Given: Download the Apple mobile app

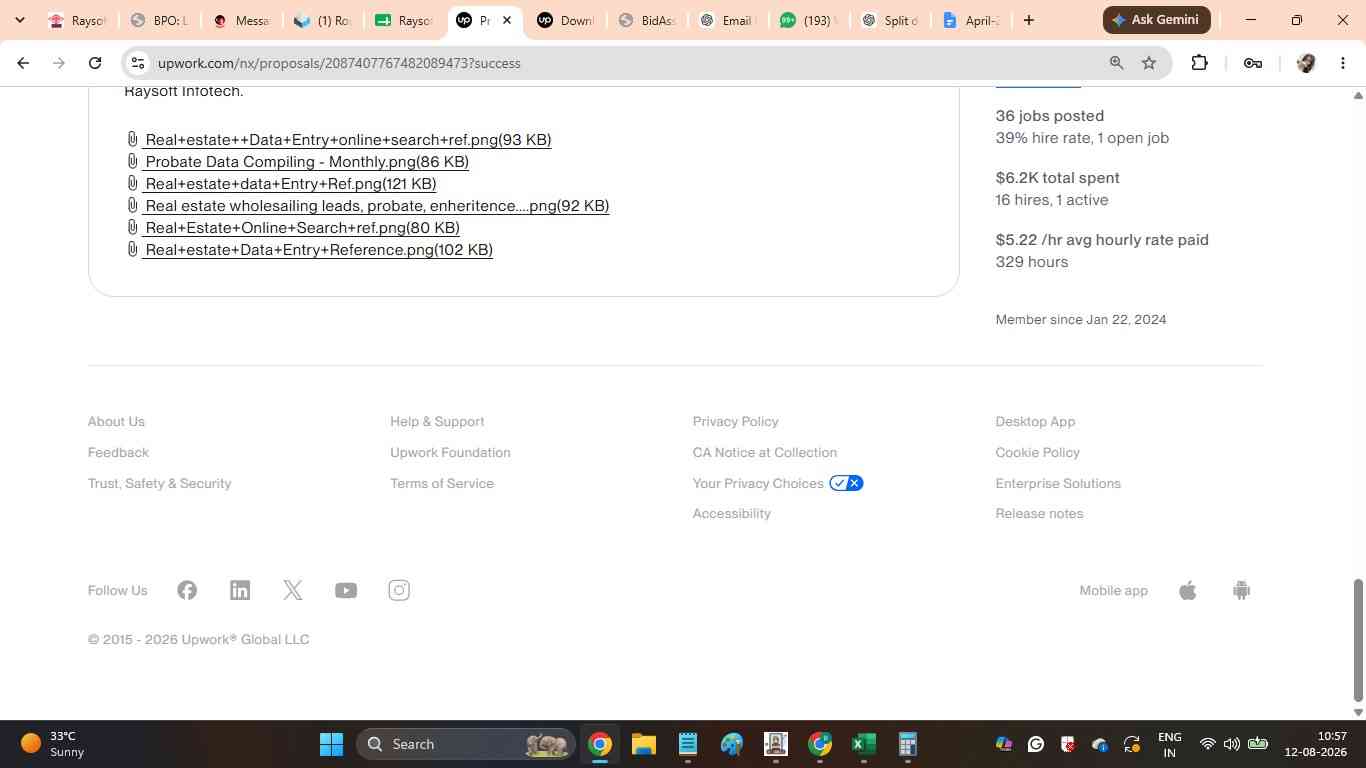Looking at the screenshot, I should (1188, 590).
